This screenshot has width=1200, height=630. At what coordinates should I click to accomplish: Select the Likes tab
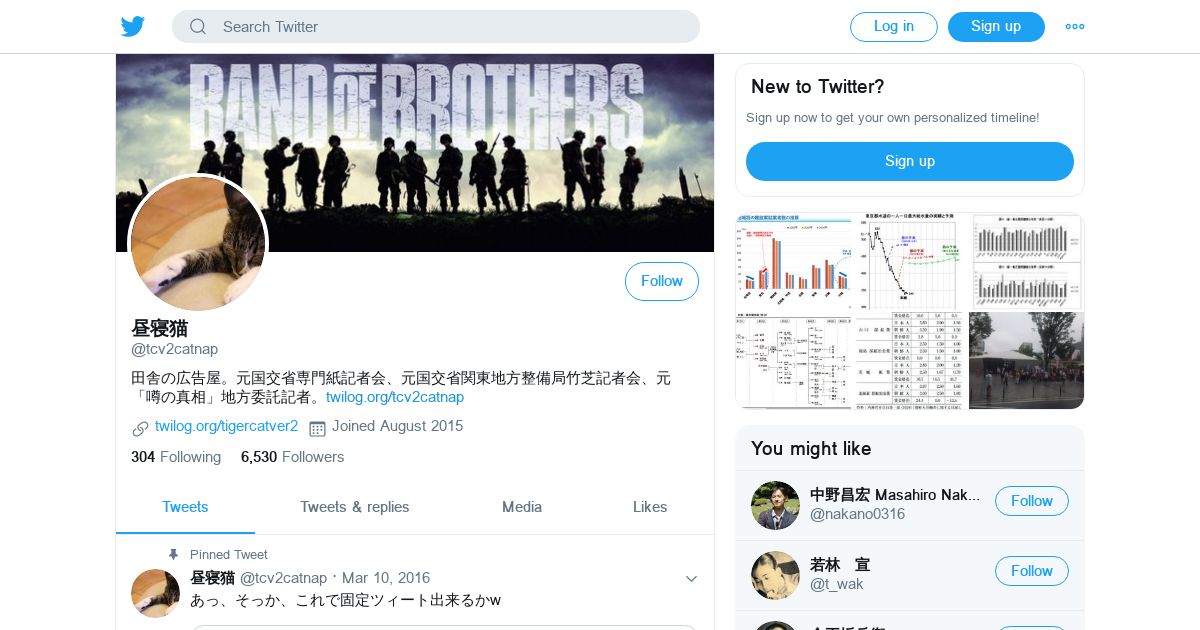650,507
